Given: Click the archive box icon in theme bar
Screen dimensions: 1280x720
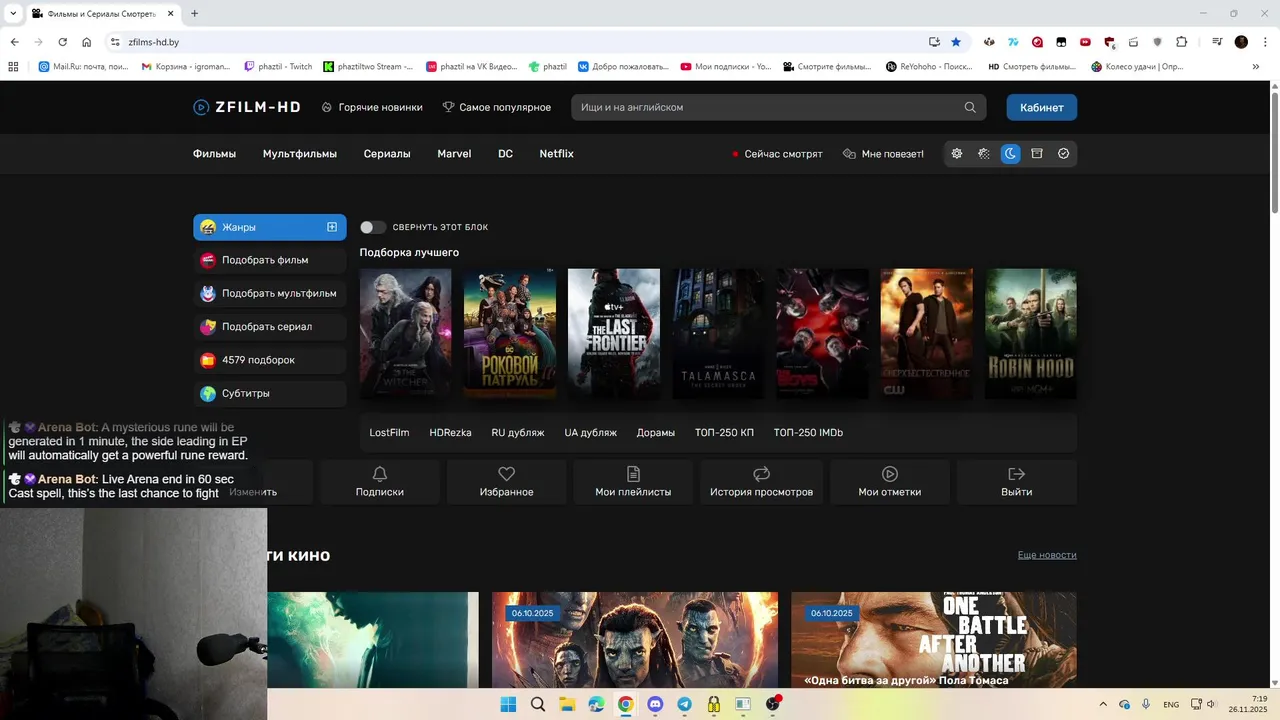Looking at the screenshot, I should coord(1037,154).
